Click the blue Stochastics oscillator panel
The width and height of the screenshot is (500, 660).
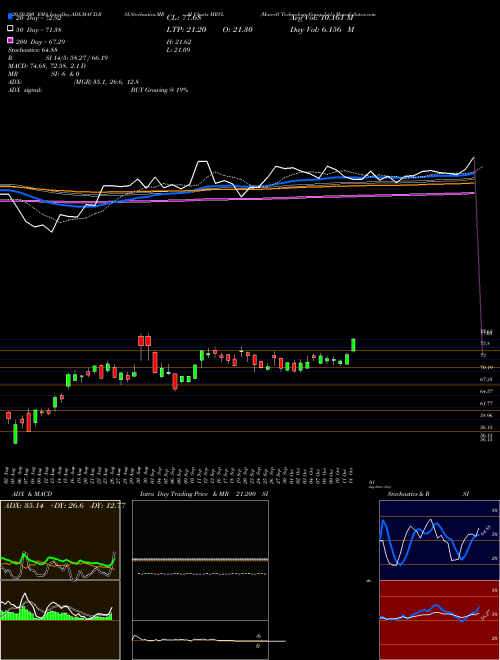(x=439, y=540)
